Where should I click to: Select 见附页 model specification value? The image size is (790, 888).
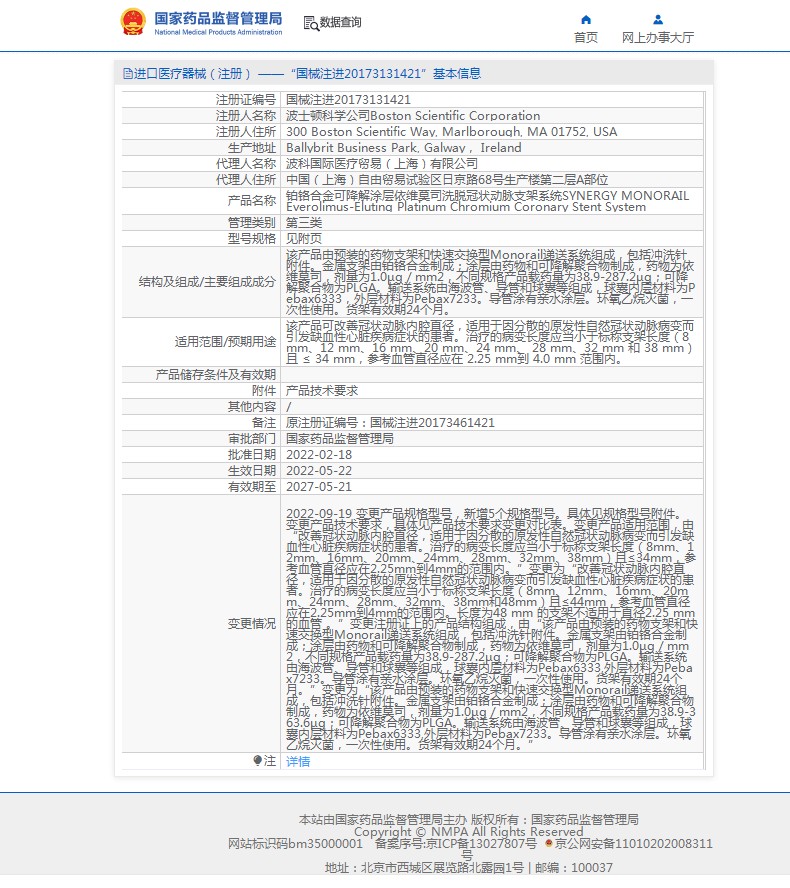(304, 238)
